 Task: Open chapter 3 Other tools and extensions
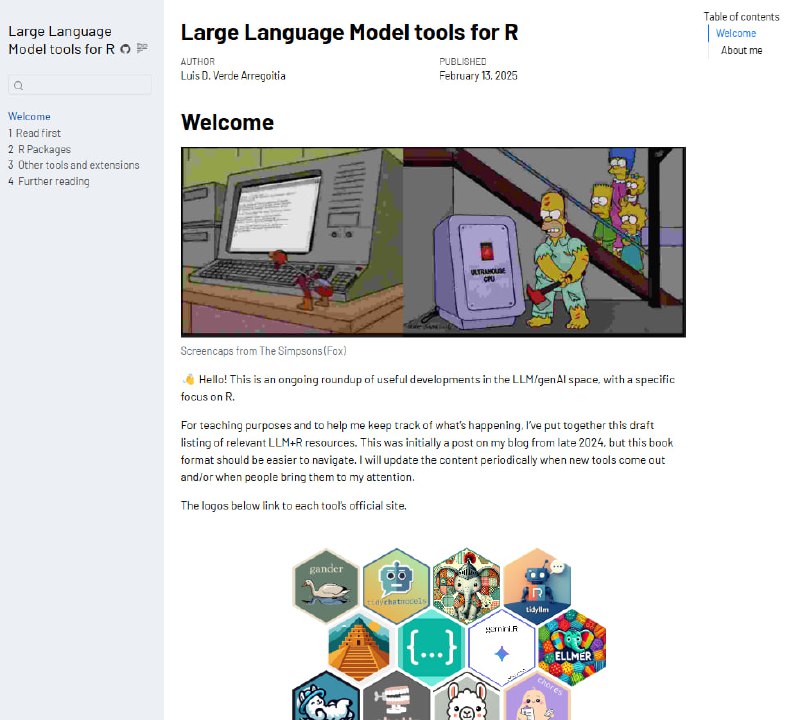(x=73, y=165)
